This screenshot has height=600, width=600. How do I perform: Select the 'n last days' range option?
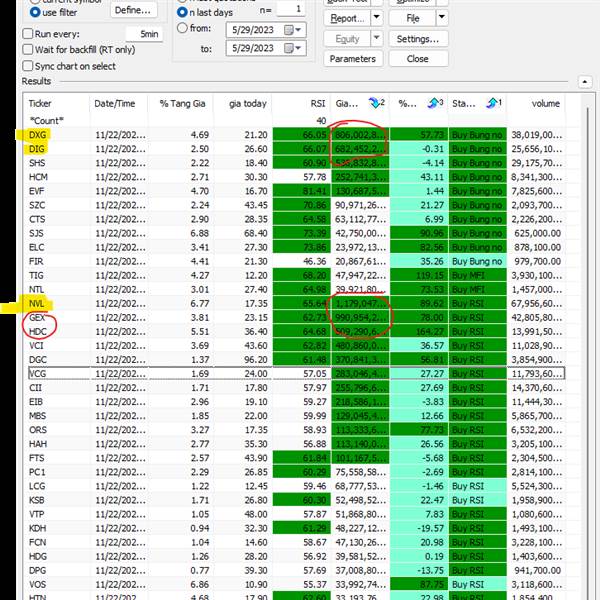[x=182, y=12]
